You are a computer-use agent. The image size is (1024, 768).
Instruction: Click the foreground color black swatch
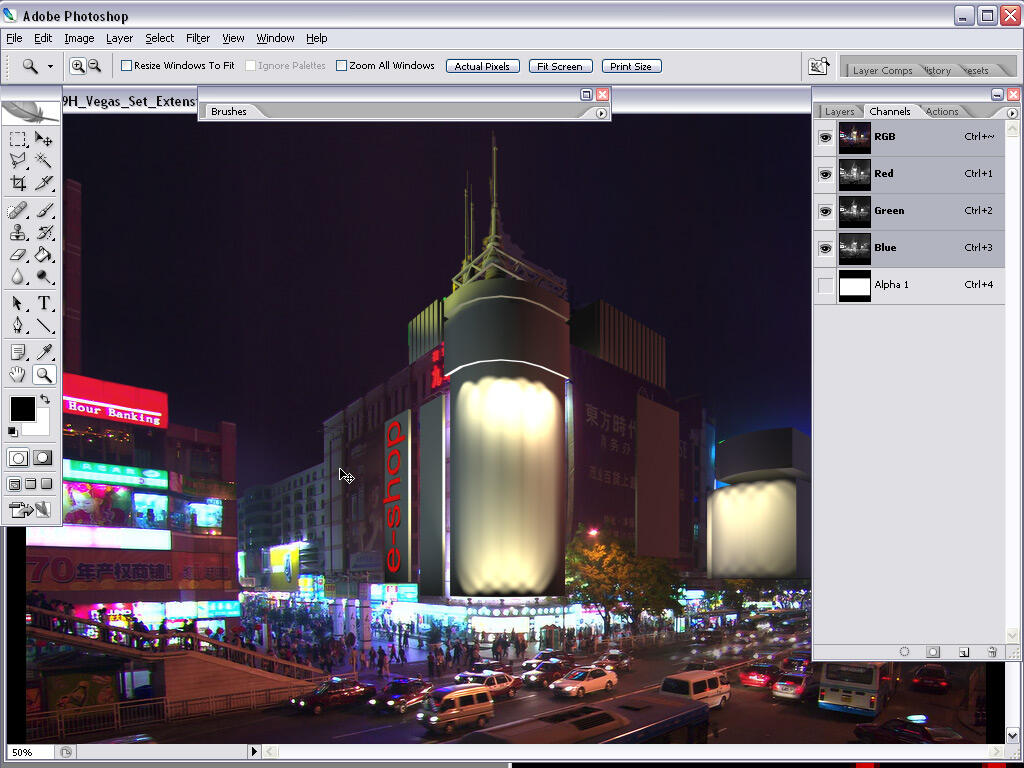(x=22, y=409)
